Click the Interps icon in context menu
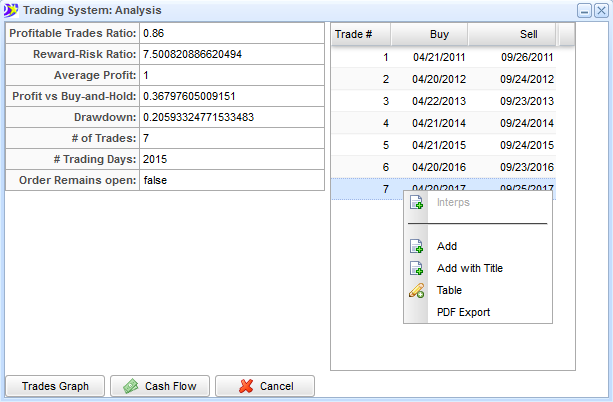 pyautogui.click(x=417, y=203)
